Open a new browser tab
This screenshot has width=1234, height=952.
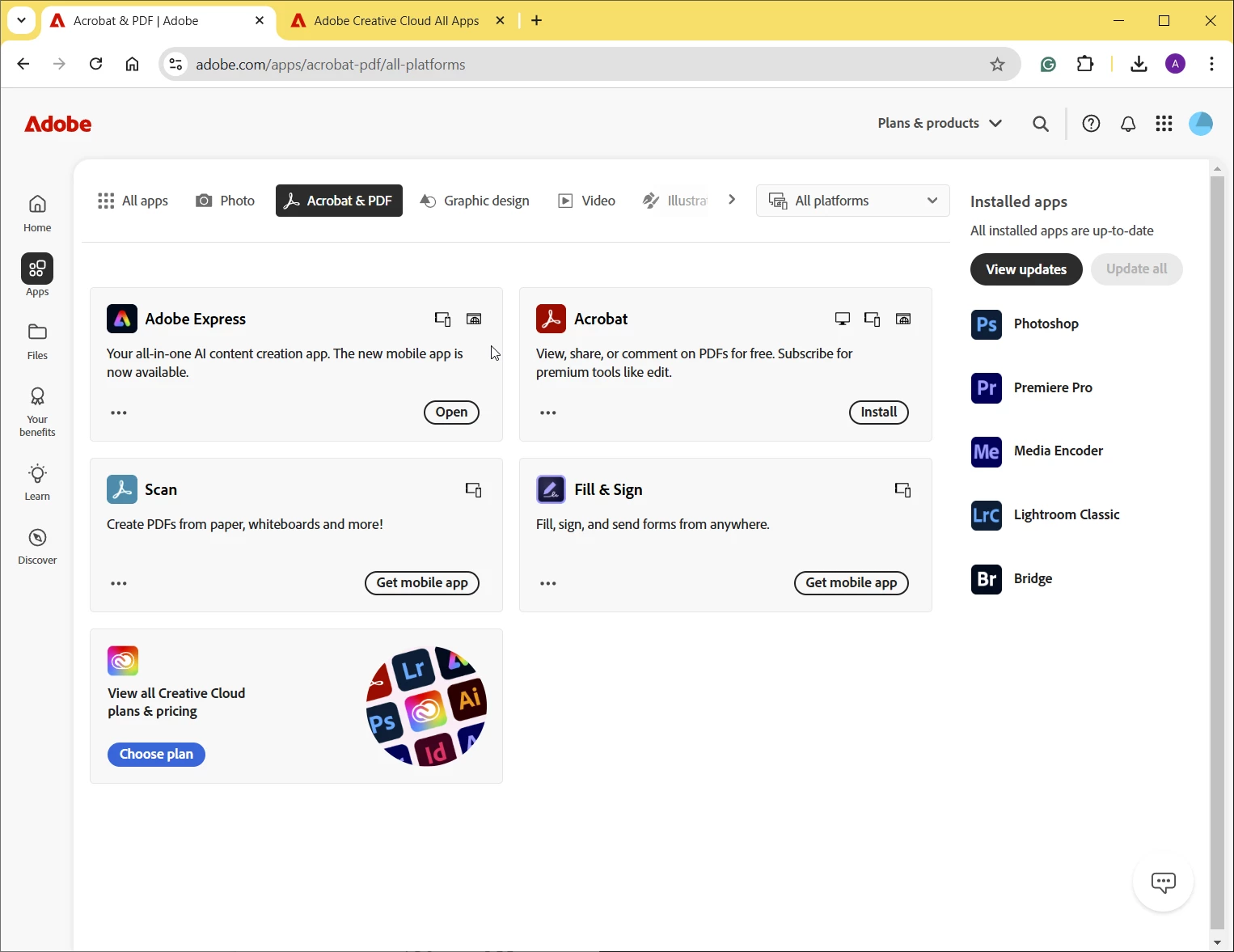537,20
